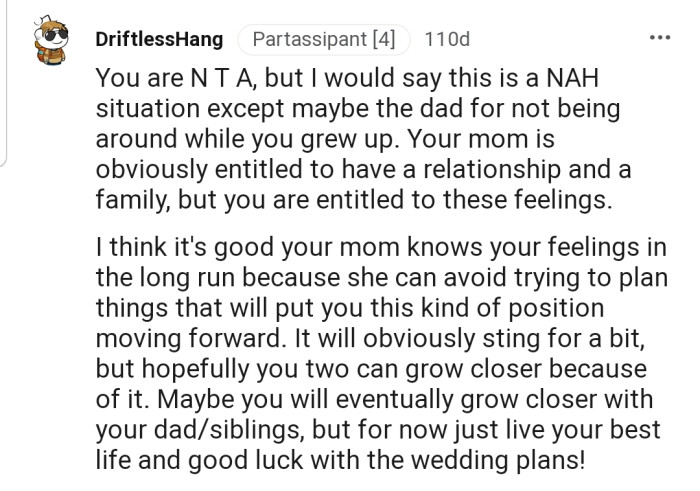Viewport: 700px width, 491px height.
Task: Open the three-dot comment options menu
Action: click(x=660, y=39)
